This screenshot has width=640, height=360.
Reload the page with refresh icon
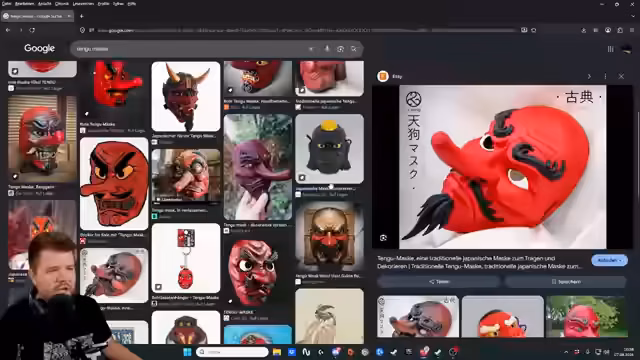pos(32,30)
